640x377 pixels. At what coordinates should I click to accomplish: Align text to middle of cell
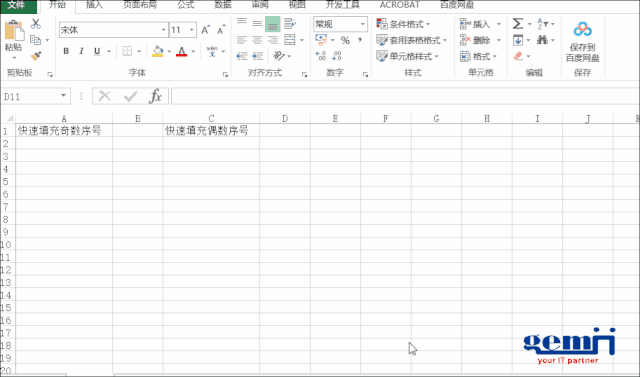click(257, 24)
